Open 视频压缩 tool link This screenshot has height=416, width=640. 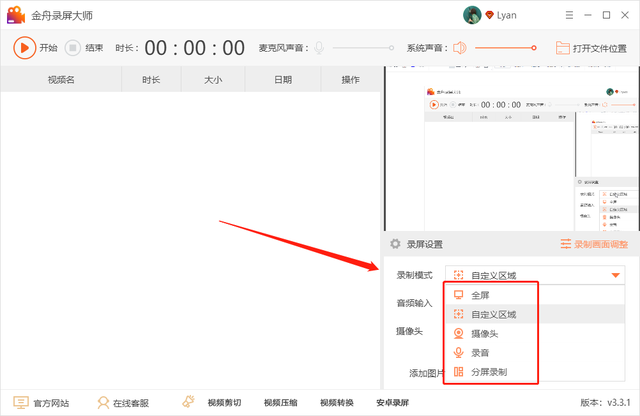point(280,403)
